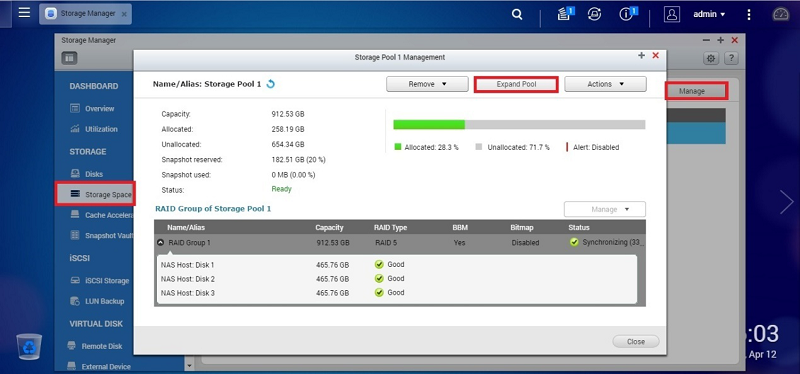Click the Alert: Disabled legend text
The image size is (800, 374).
point(596,147)
